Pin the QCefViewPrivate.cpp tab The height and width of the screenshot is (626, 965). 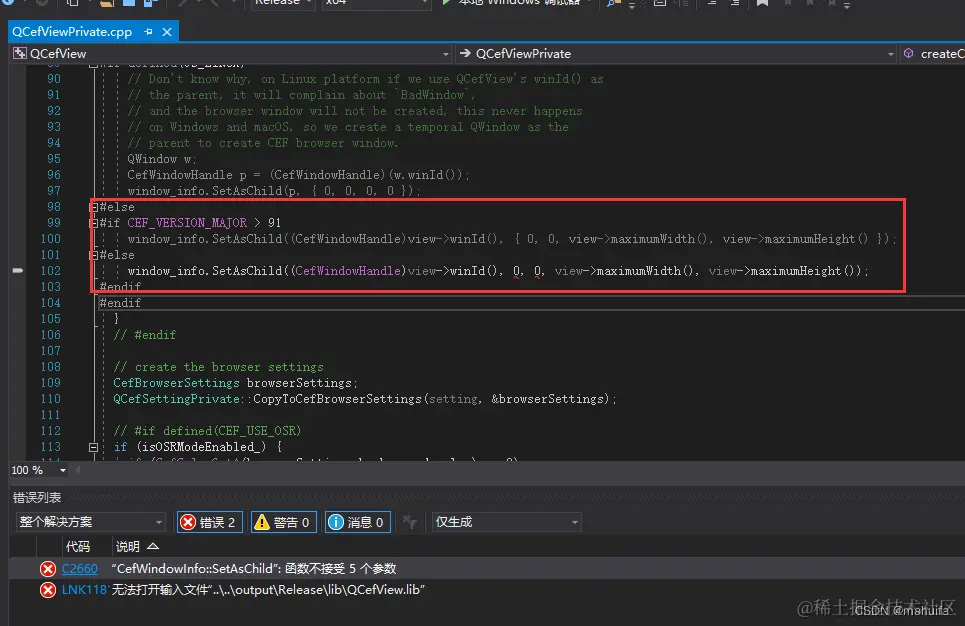(x=148, y=32)
